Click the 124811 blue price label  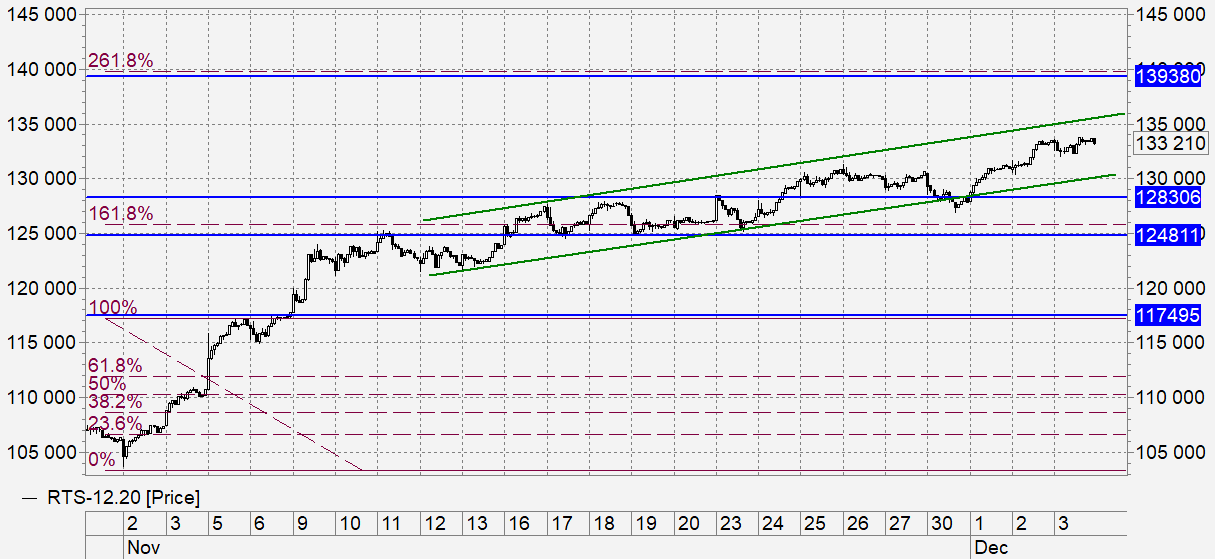click(x=1168, y=235)
